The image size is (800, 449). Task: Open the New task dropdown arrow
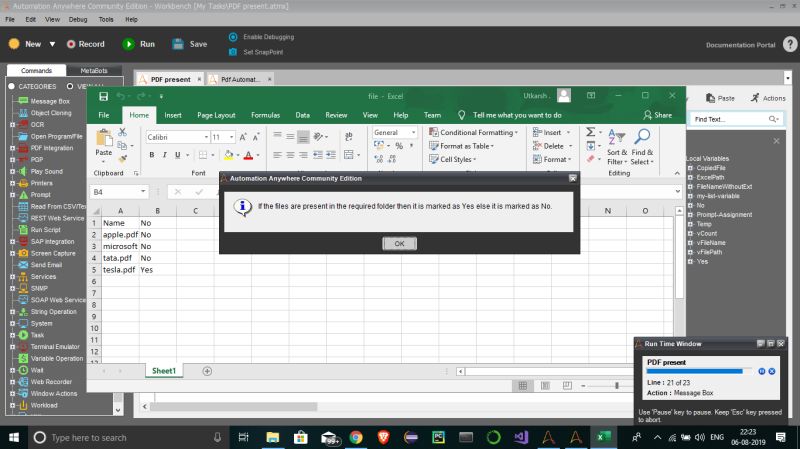(x=52, y=44)
